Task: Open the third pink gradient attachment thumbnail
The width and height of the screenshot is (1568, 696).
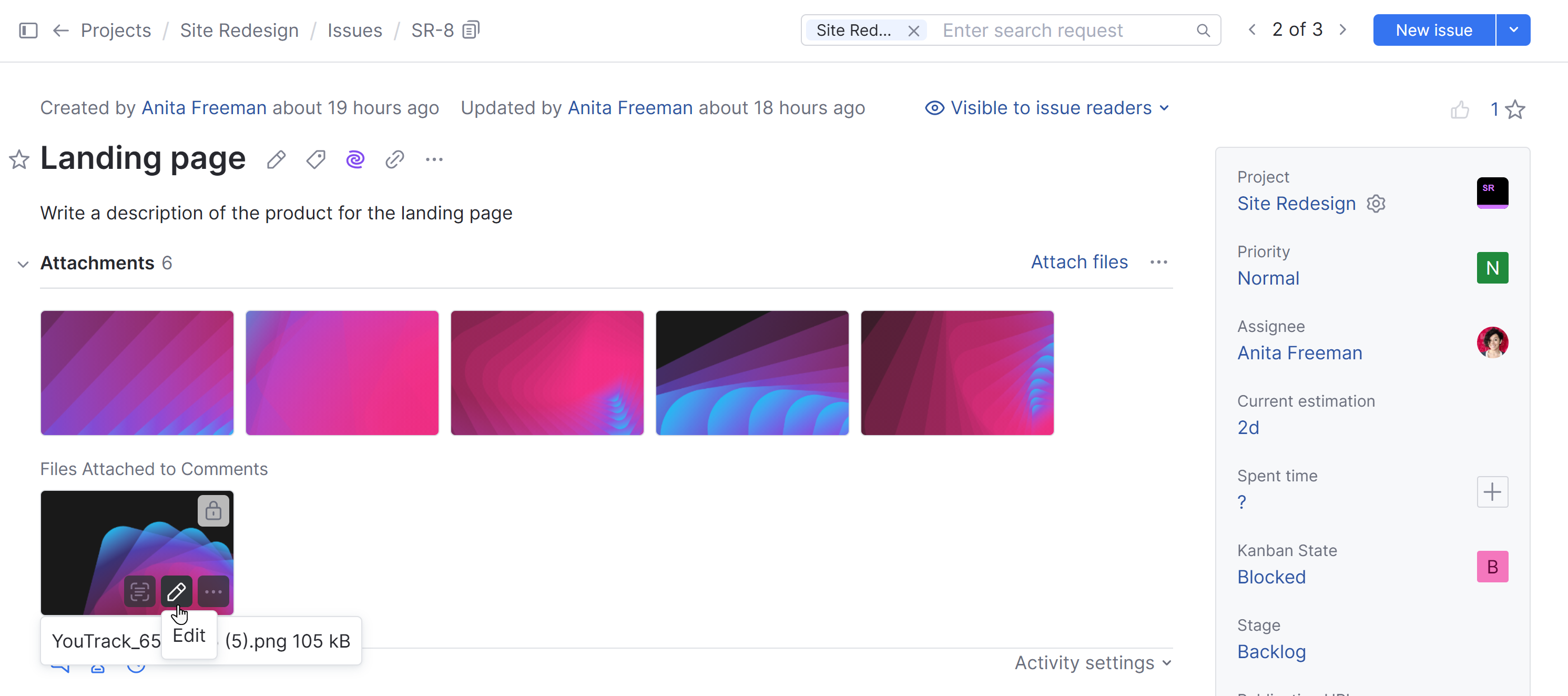Action: [546, 372]
